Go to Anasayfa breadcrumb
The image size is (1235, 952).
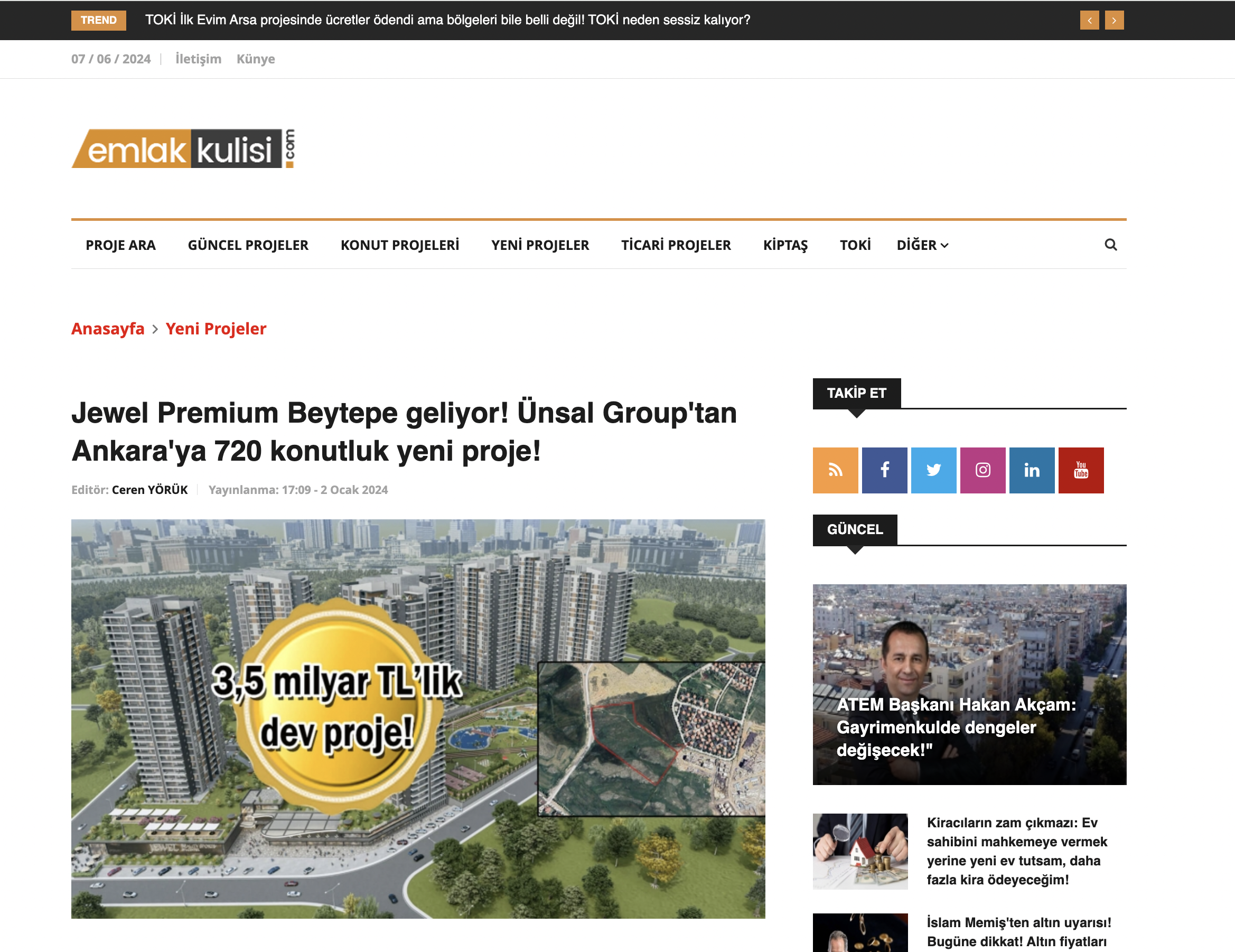(x=108, y=329)
